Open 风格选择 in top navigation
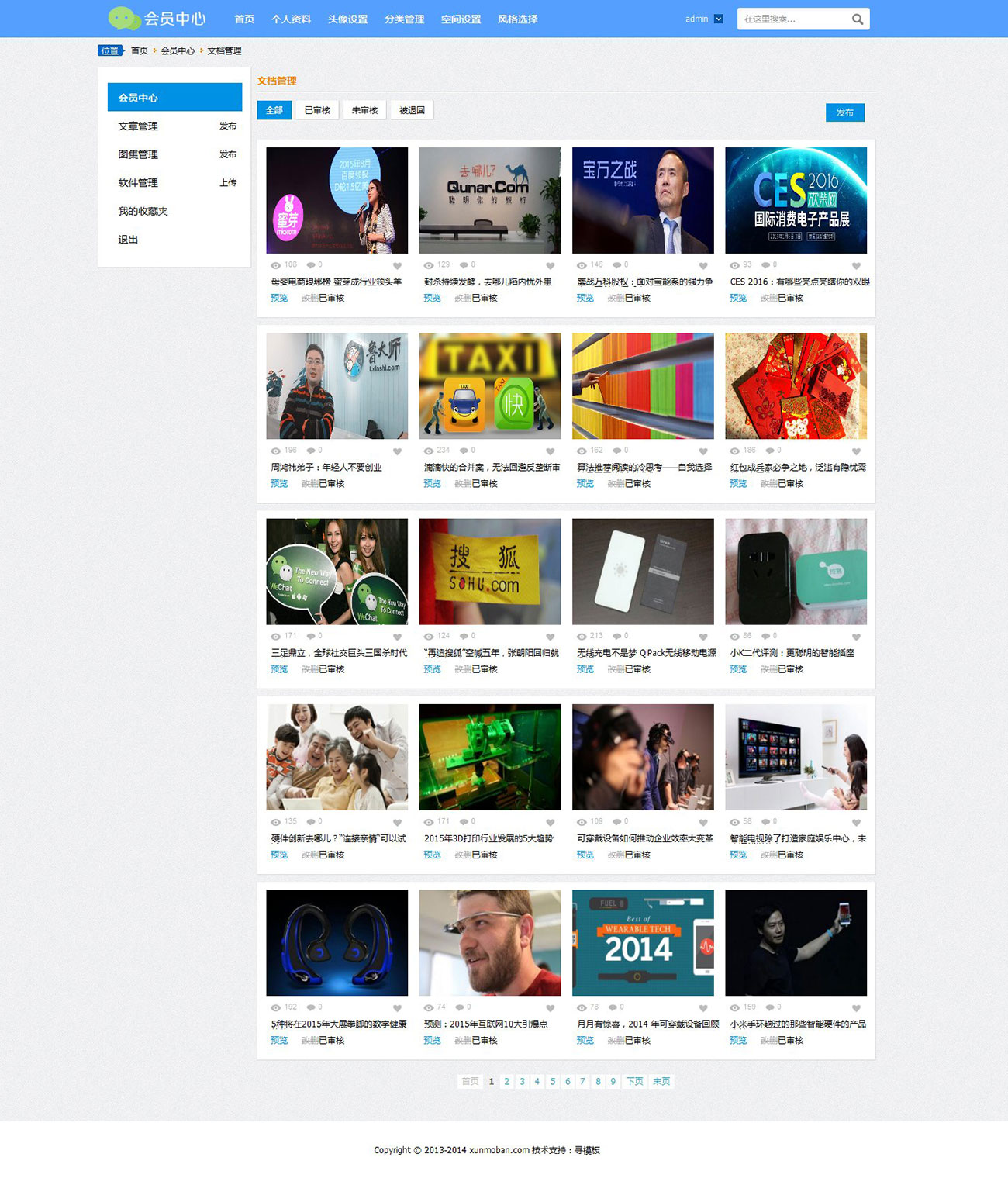Viewport: 1008px width, 1178px height. point(517,19)
